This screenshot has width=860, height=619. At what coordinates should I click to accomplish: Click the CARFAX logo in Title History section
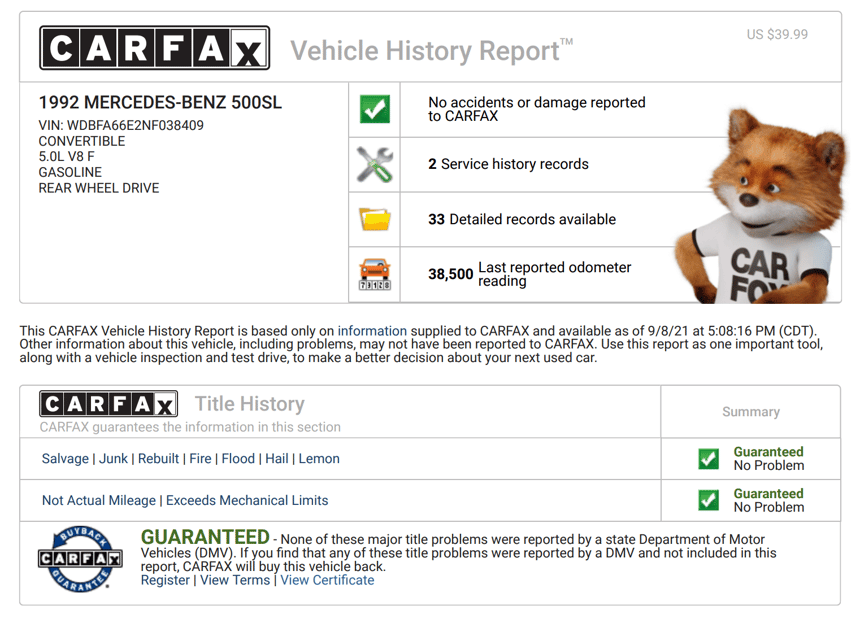click(x=109, y=404)
